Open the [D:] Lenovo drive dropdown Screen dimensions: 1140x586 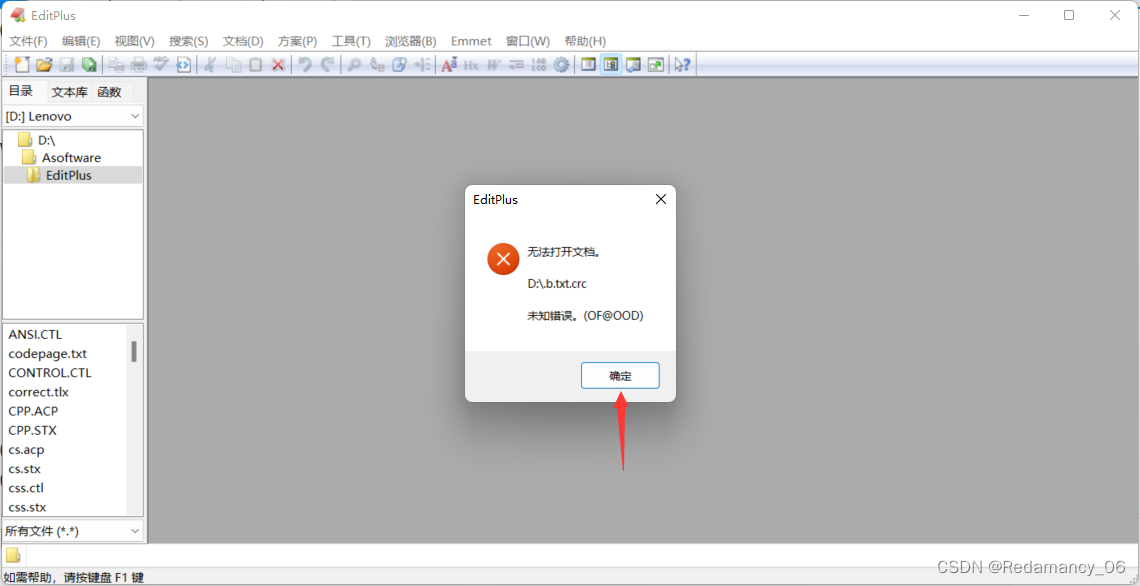pos(73,116)
